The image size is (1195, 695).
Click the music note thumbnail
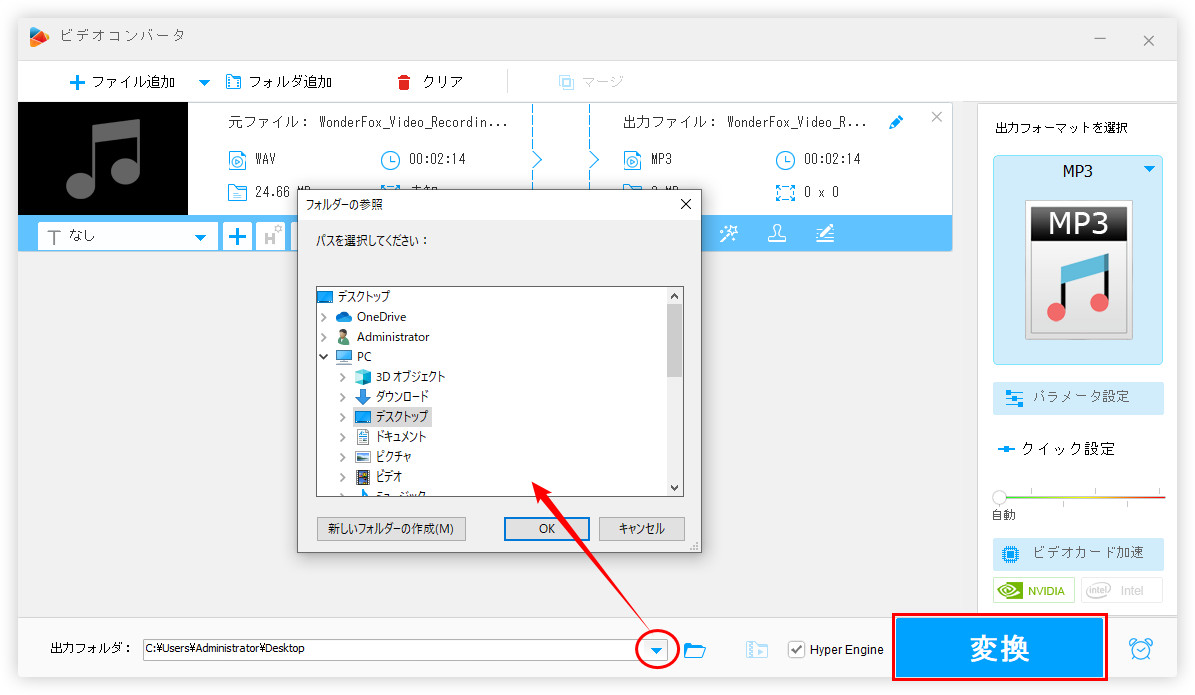tap(103, 159)
